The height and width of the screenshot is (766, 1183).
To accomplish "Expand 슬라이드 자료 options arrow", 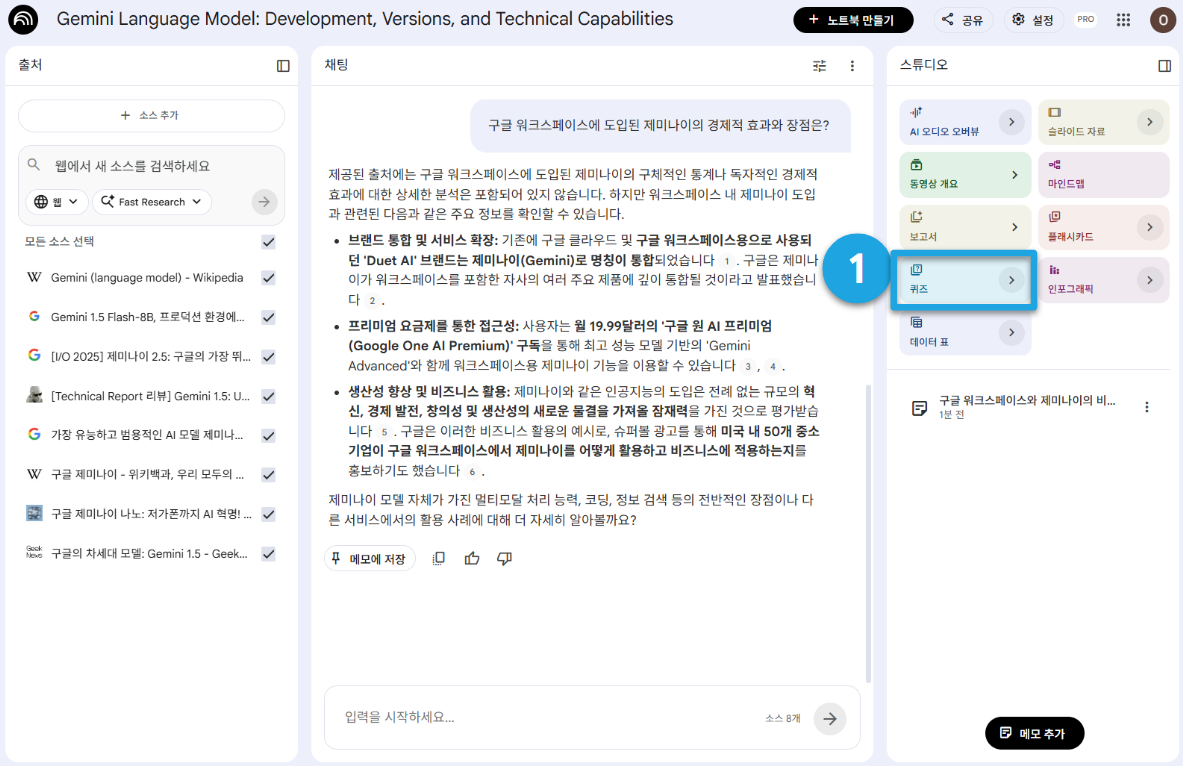I will pyautogui.click(x=1150, y=122).
